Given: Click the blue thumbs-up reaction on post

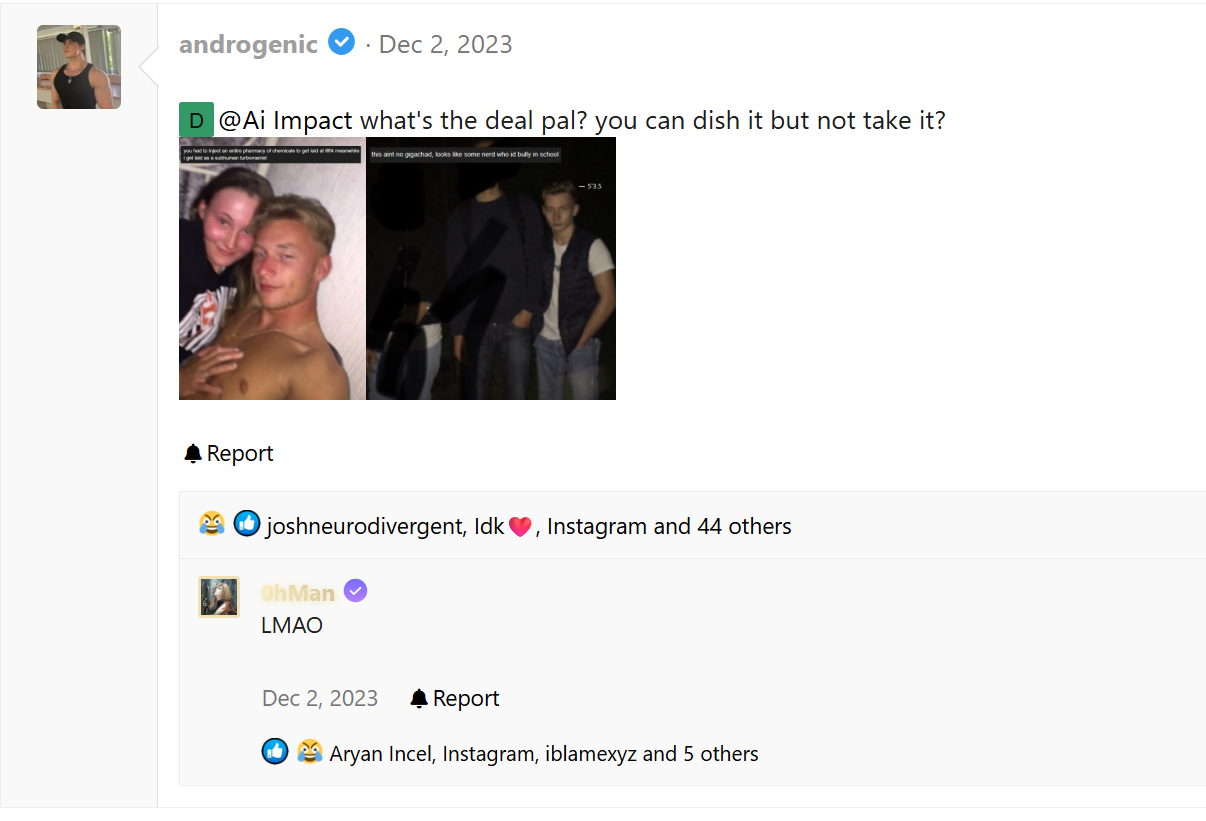Looking at the screenshot, I should point(247,524).
